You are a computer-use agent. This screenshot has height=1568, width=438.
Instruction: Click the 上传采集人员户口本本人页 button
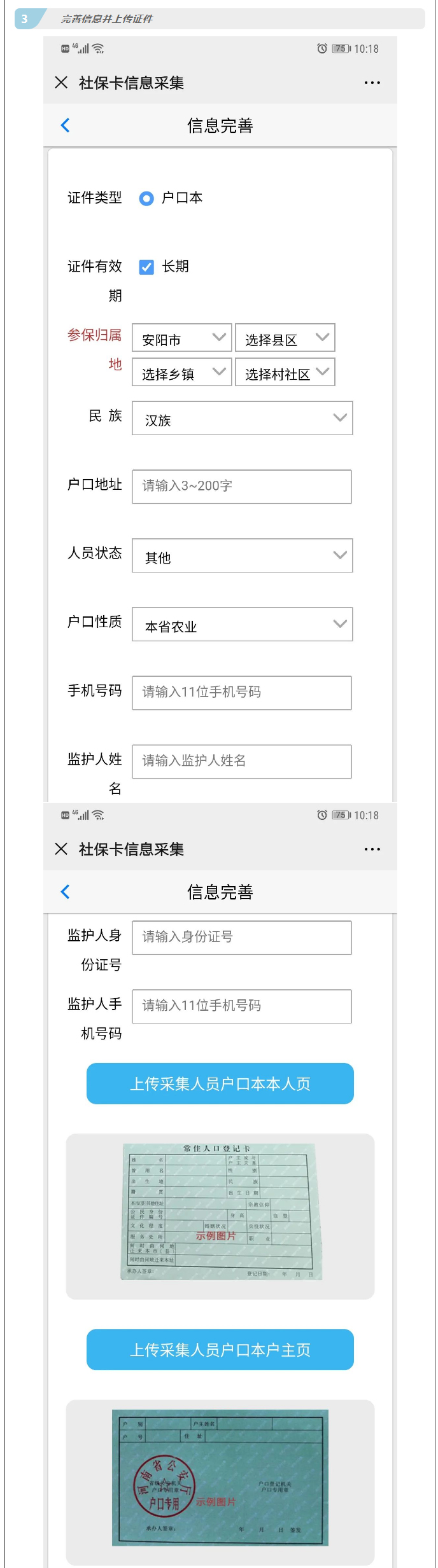click(220, 1083)
